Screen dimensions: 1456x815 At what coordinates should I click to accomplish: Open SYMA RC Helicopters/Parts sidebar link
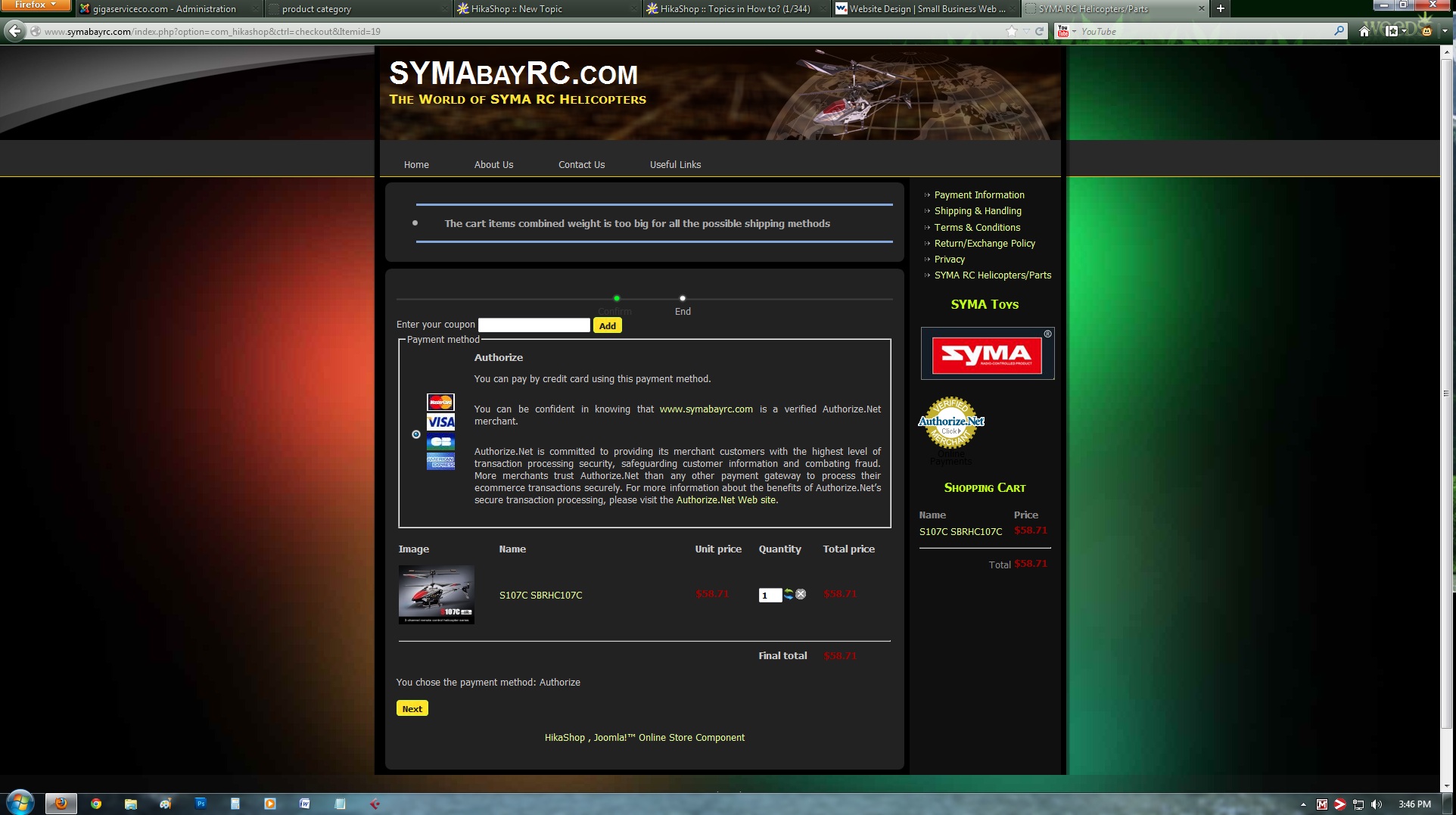pos(993,275)
